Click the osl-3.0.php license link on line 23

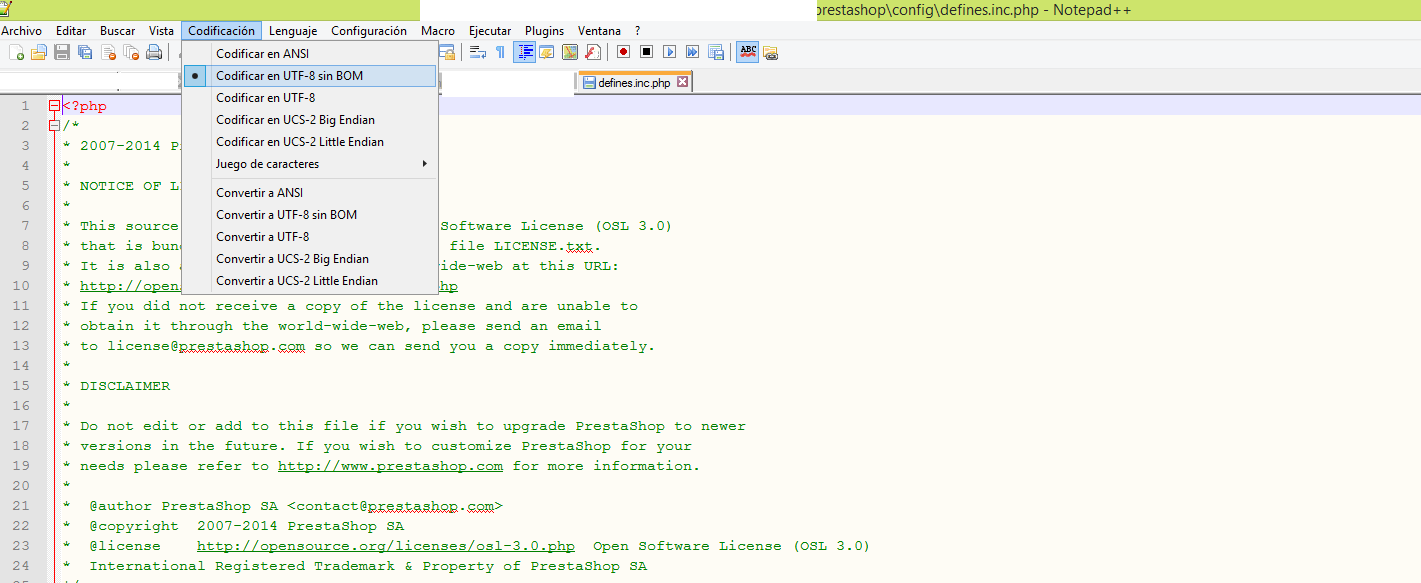(385, 546)
